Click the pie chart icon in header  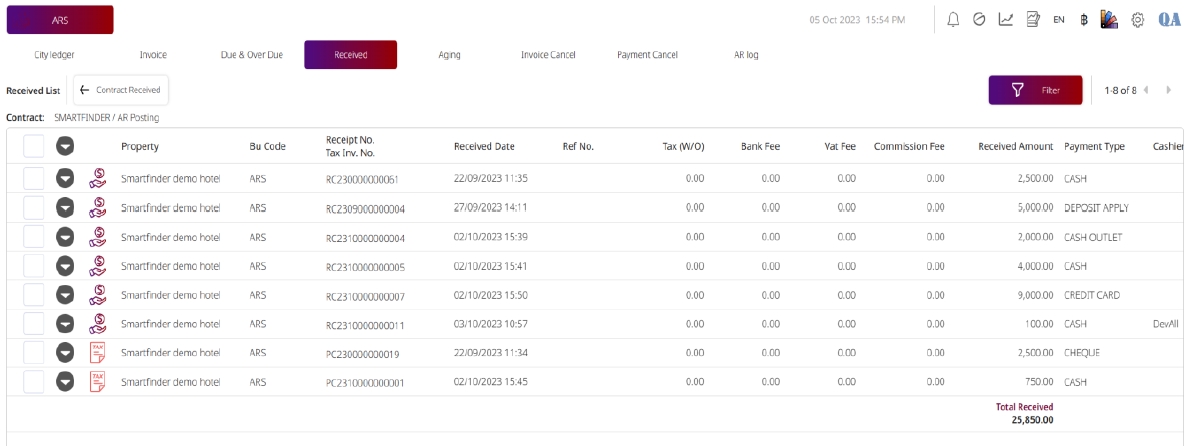(979, 20)
